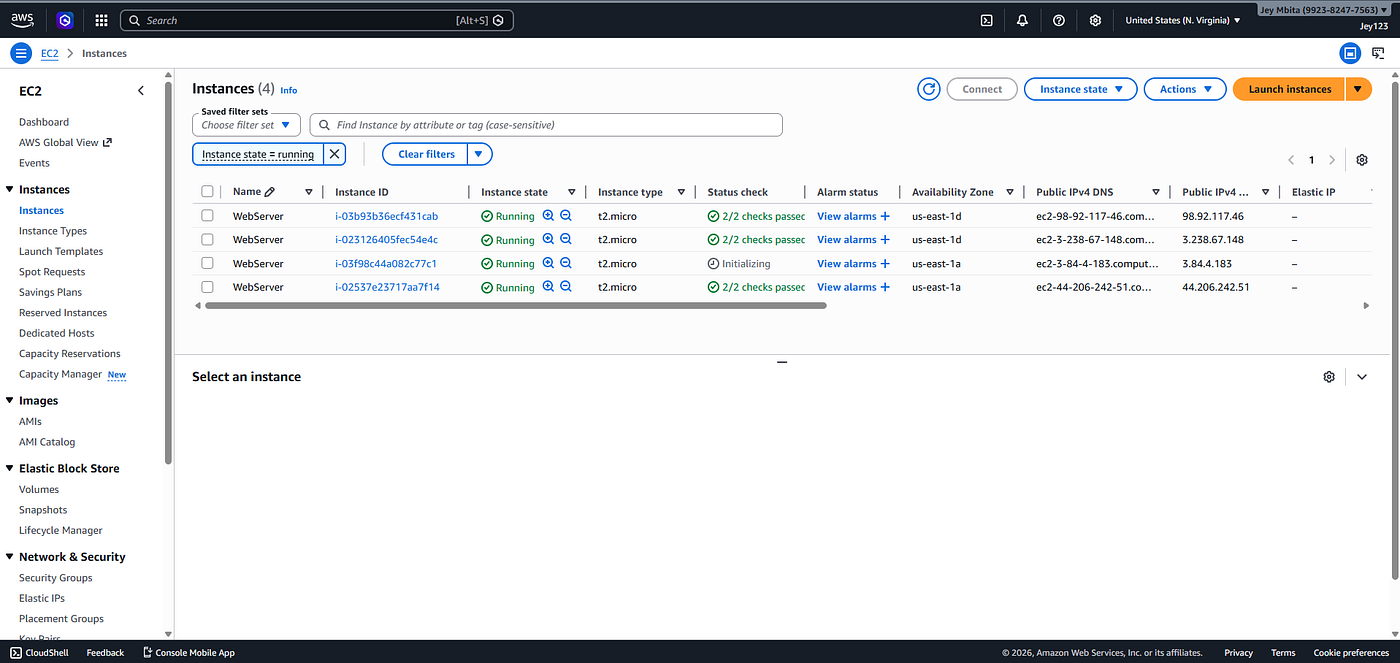Open the Clear filters dropdown arrow
This screenshot has height=663, width=1400.
480,154
